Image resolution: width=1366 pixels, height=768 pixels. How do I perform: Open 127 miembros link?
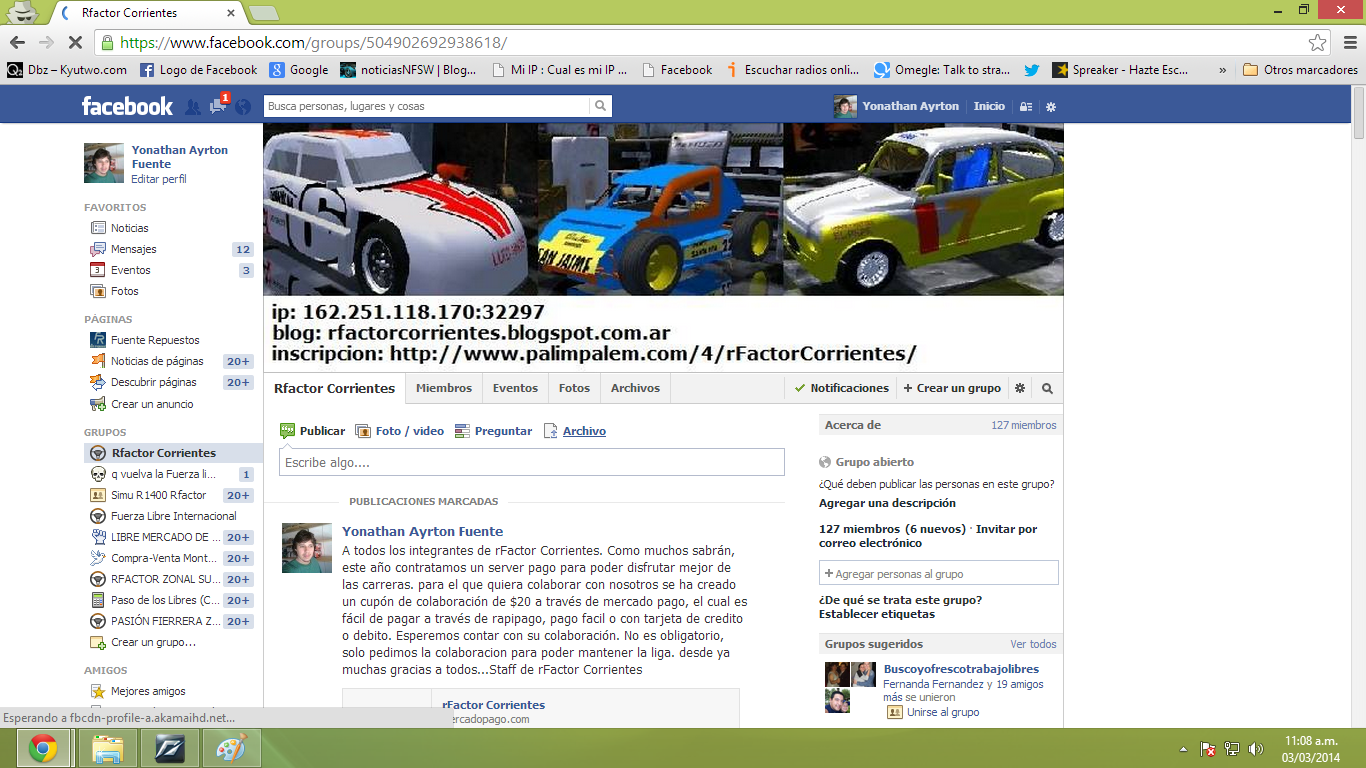(1023, 425)
